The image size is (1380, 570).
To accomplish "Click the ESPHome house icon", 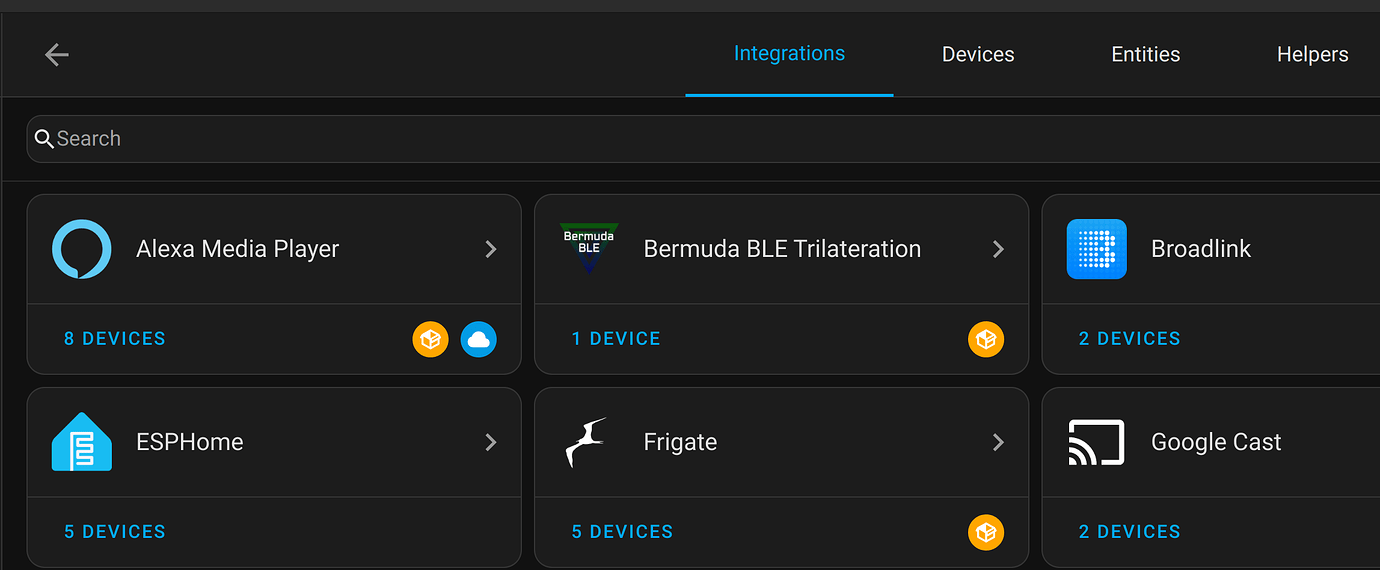I will (81, 442).
